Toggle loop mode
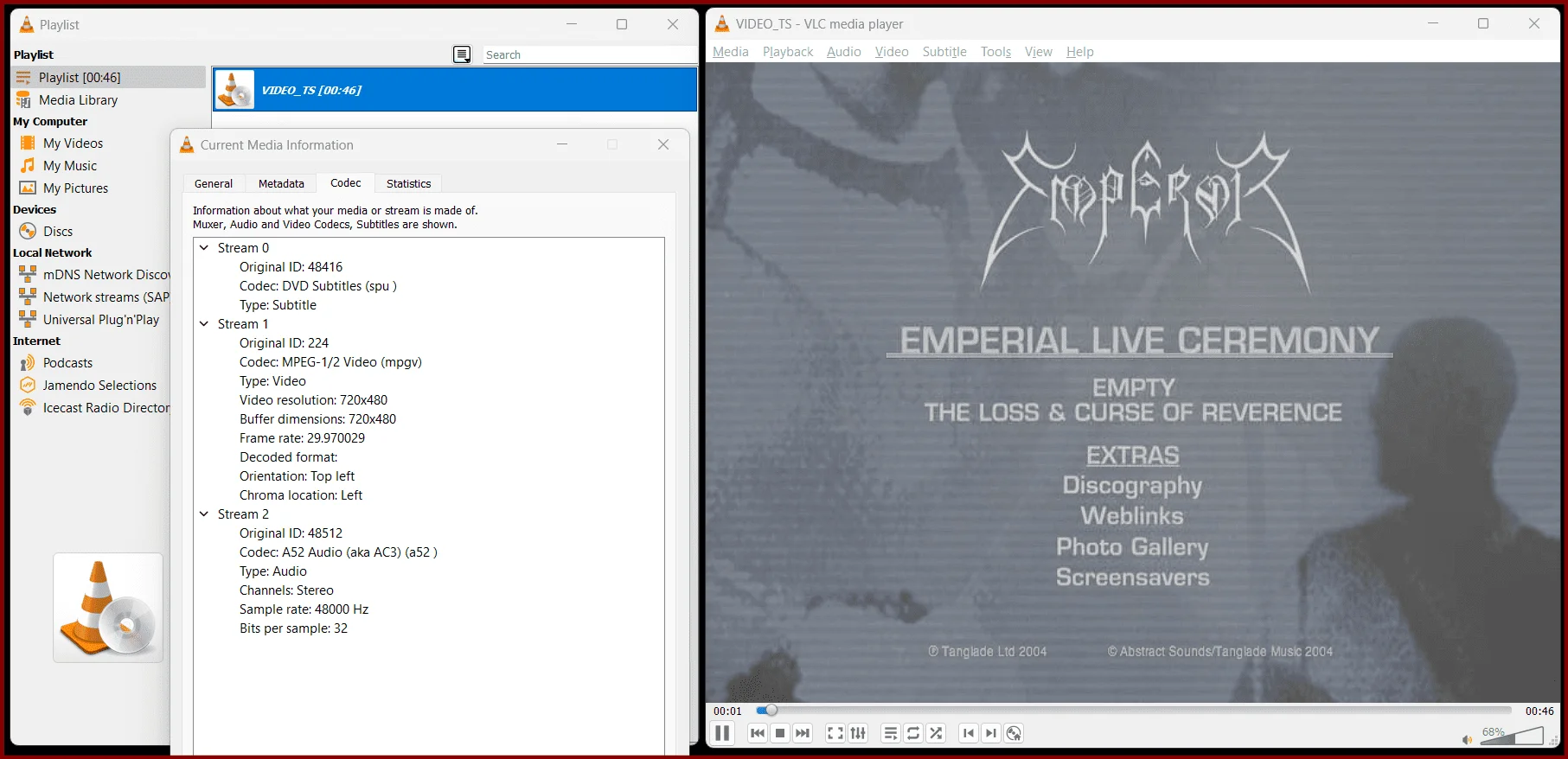 tap(913, 733)
